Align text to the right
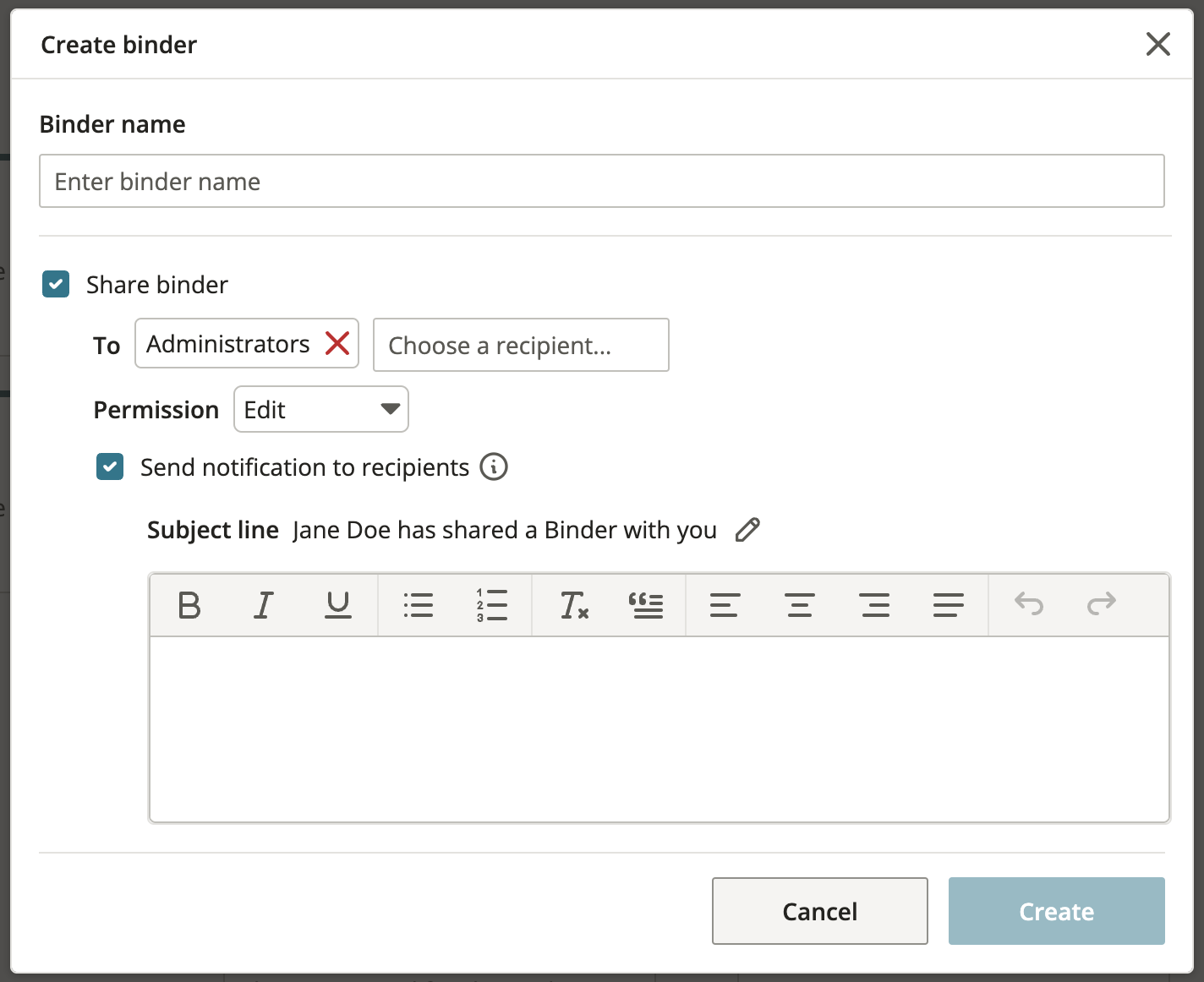The height and width of the screenshot is (982, 1204). [x=873, y=605]
